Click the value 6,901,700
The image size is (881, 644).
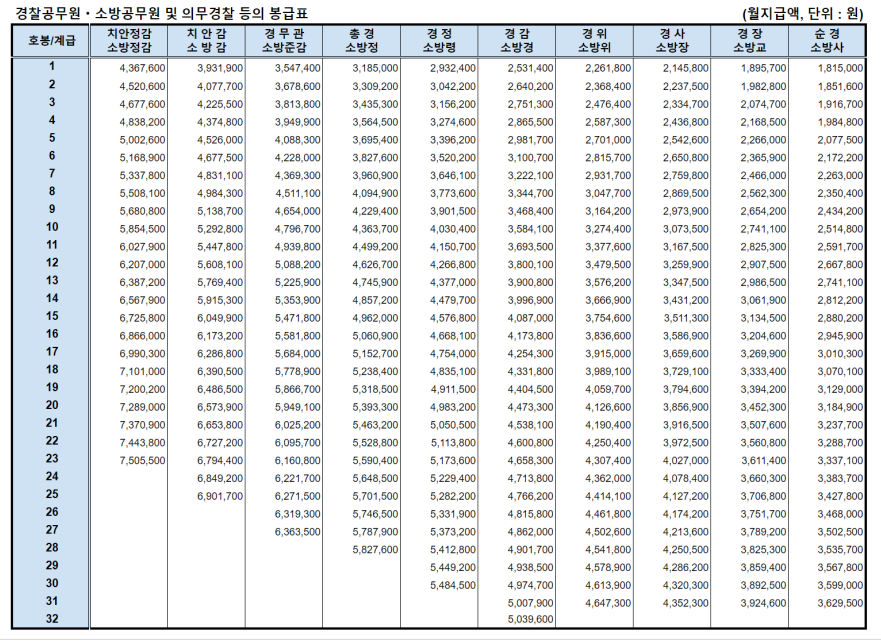pos(220,497)
